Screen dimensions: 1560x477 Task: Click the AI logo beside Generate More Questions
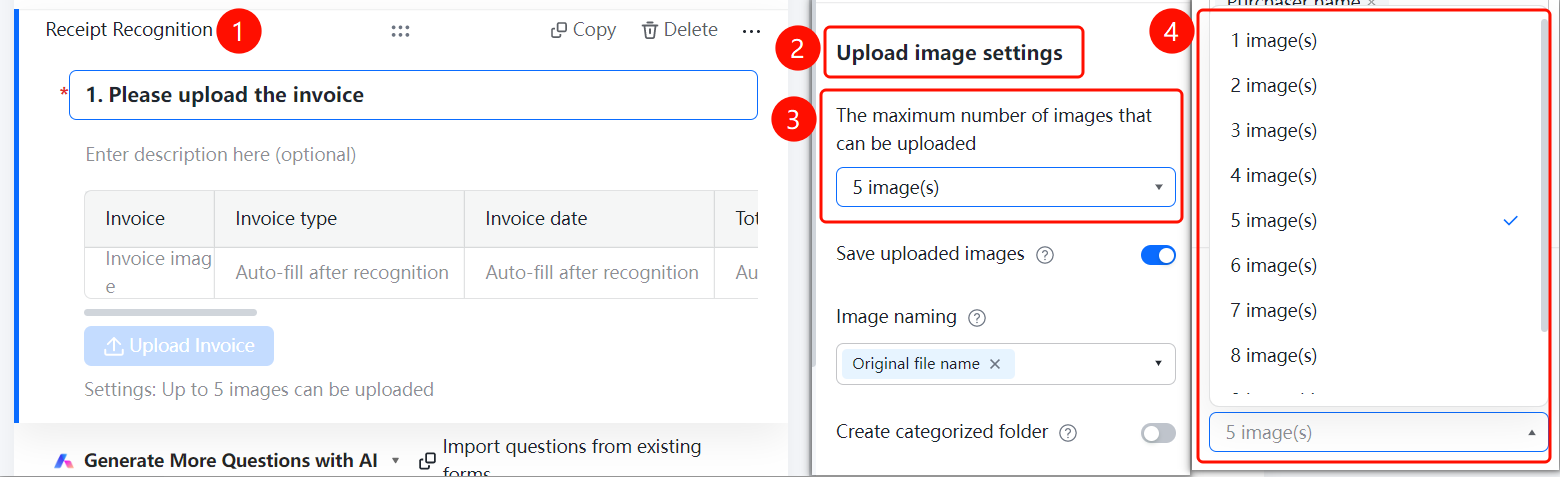pos(64,461)
